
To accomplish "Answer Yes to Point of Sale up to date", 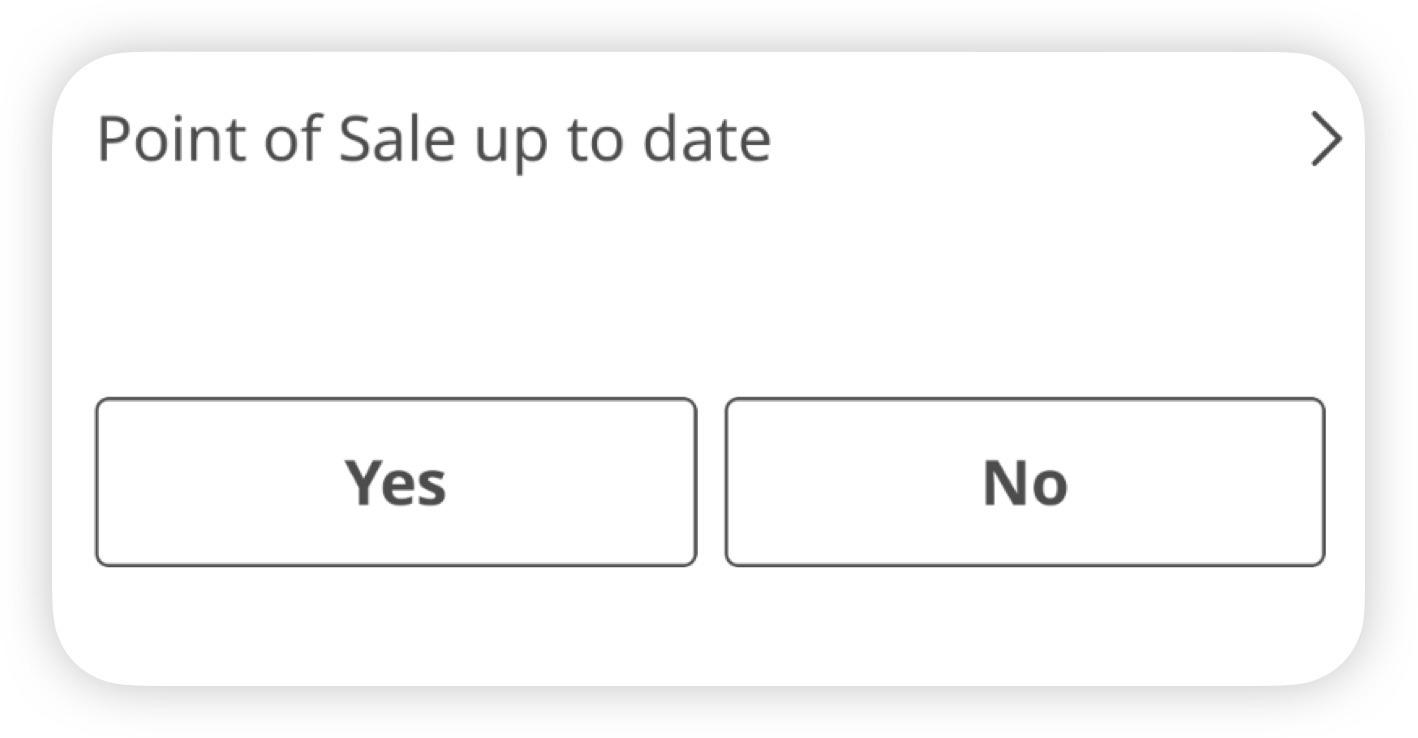I will pyautogui.click(x=396, y=482).
